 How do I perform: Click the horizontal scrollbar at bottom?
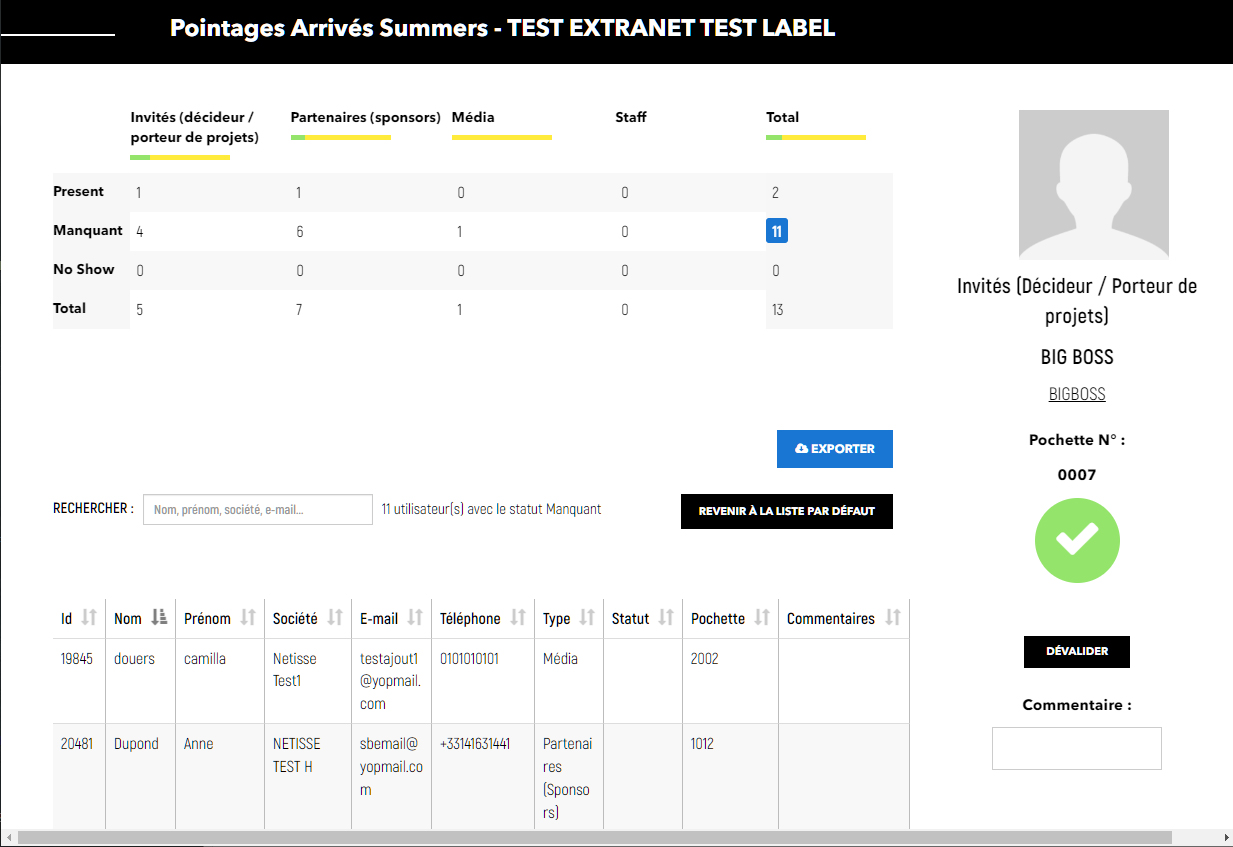pyautogui.click(x=594, y=837)
